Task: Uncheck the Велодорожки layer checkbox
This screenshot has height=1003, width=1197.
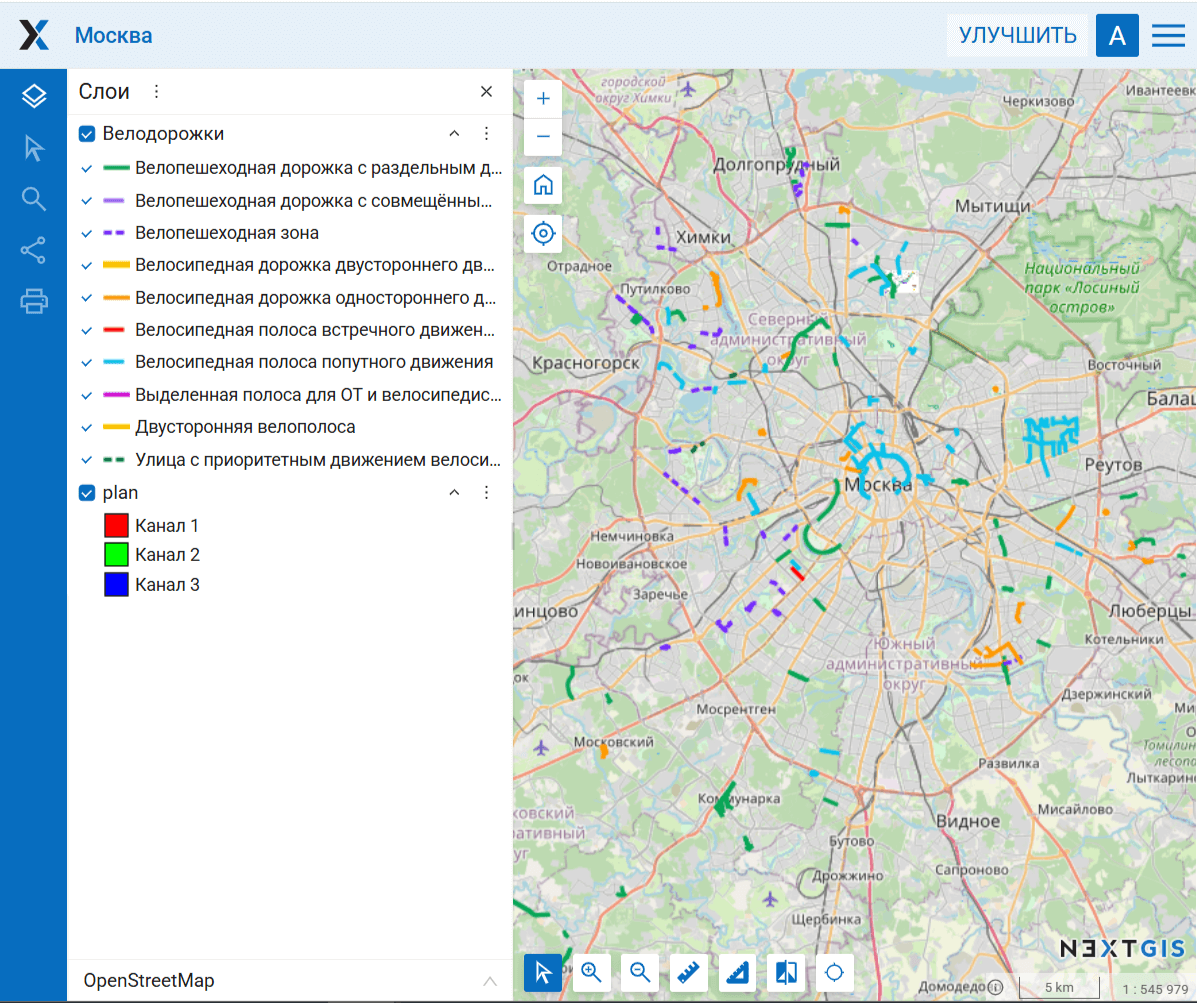Action: 87,134
